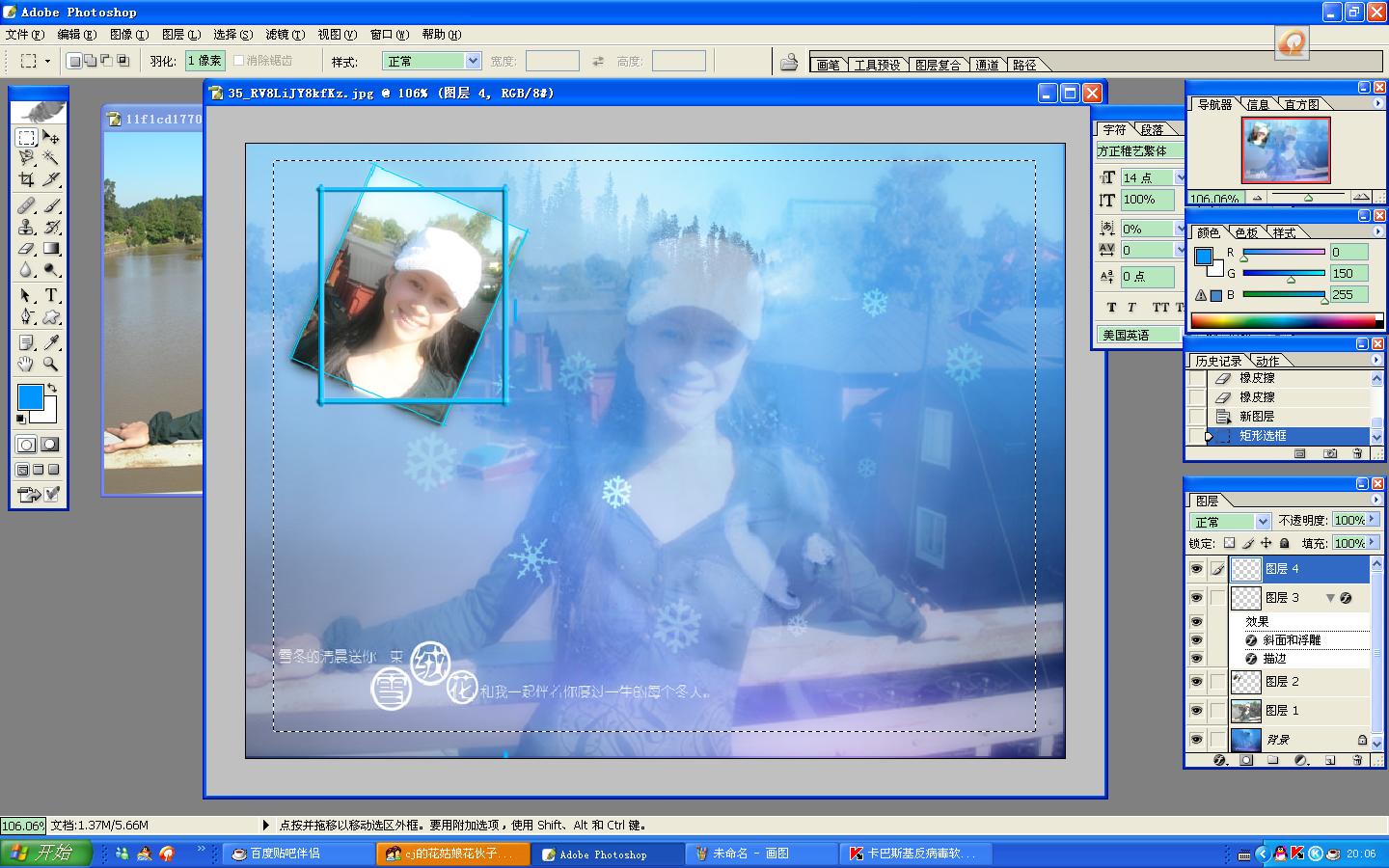Image resolution: width=1389 pixels, height=868 pixels.
Task: Select the Notes tool
Action: click(27, 342)
